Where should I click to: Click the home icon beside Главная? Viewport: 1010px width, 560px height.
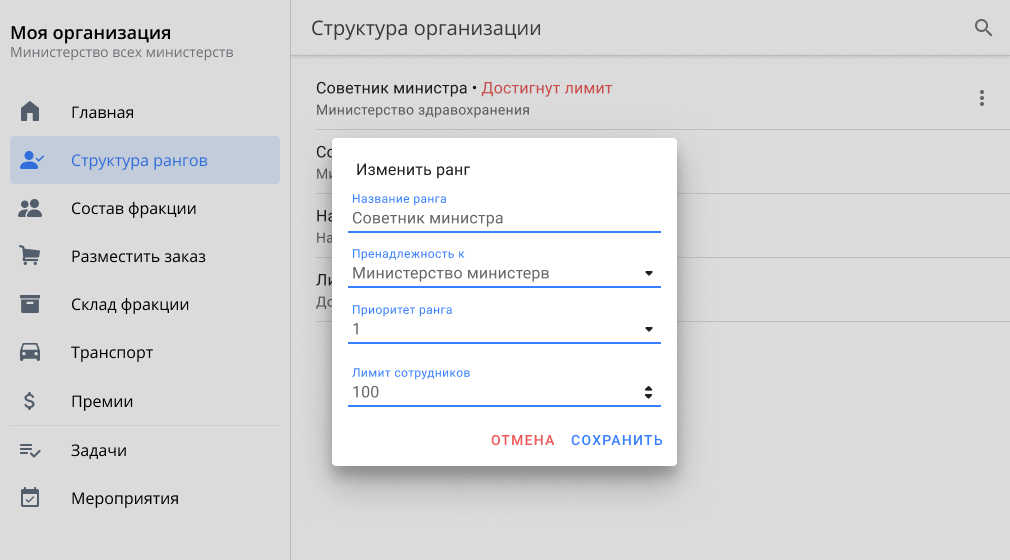(x=30, y=112)
